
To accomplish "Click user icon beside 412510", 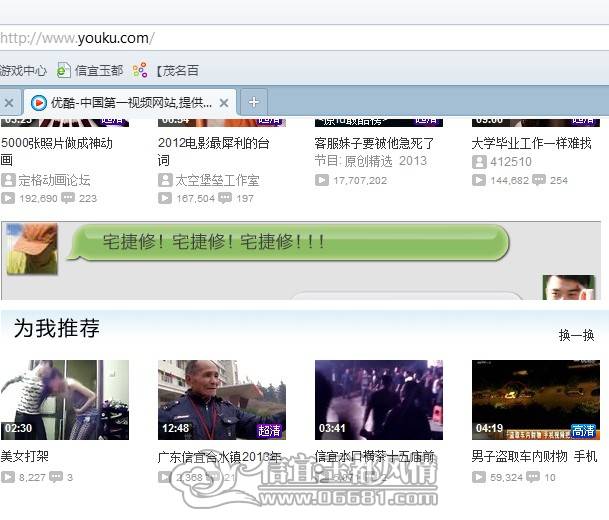I will [479, 162].
